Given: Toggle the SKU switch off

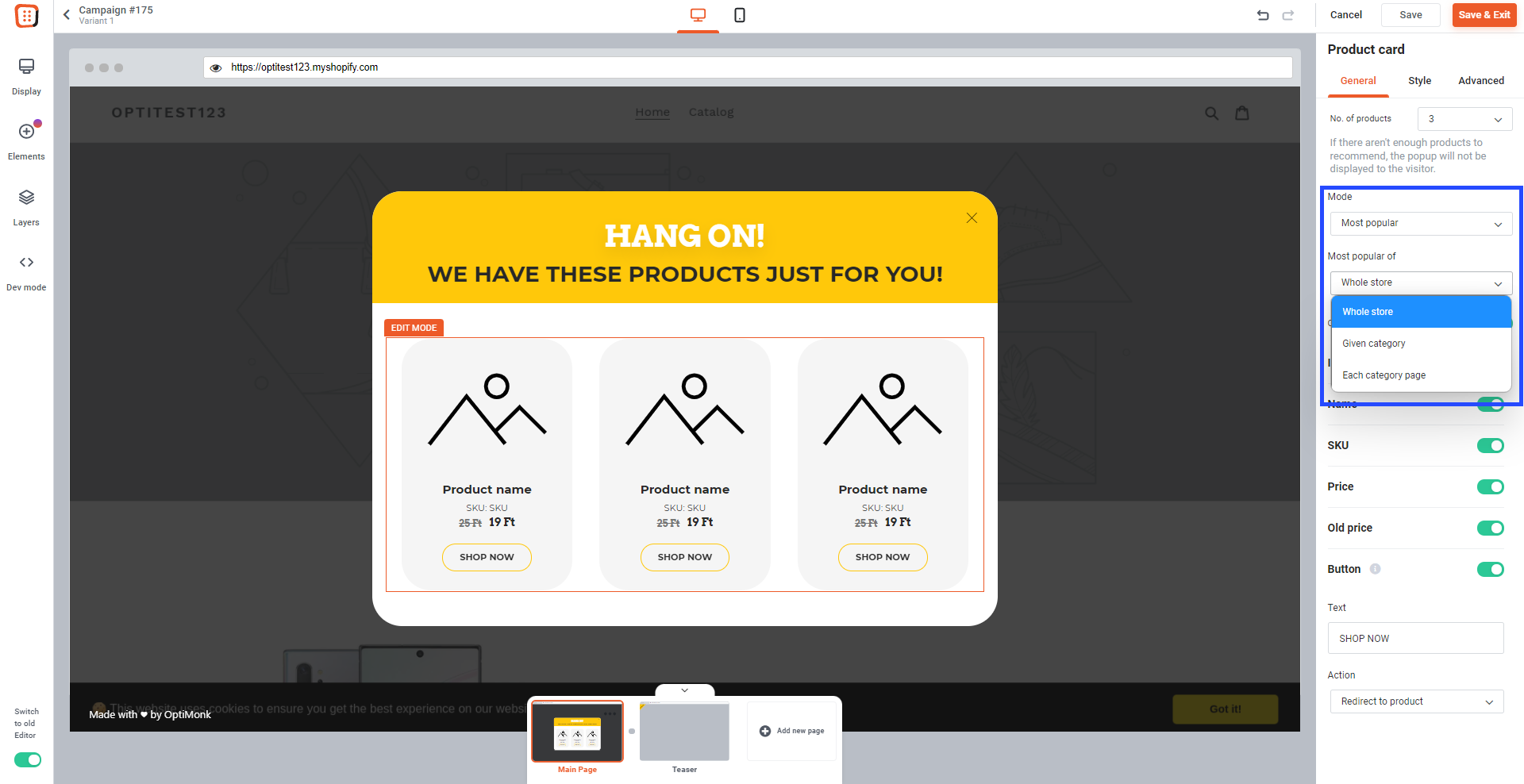Looking at the screenshot, I should (x=1490, y=446).
